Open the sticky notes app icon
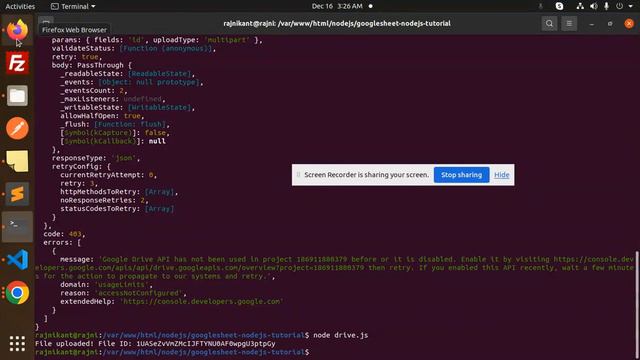Screen dimensions: 640x360 click(17, 161)
